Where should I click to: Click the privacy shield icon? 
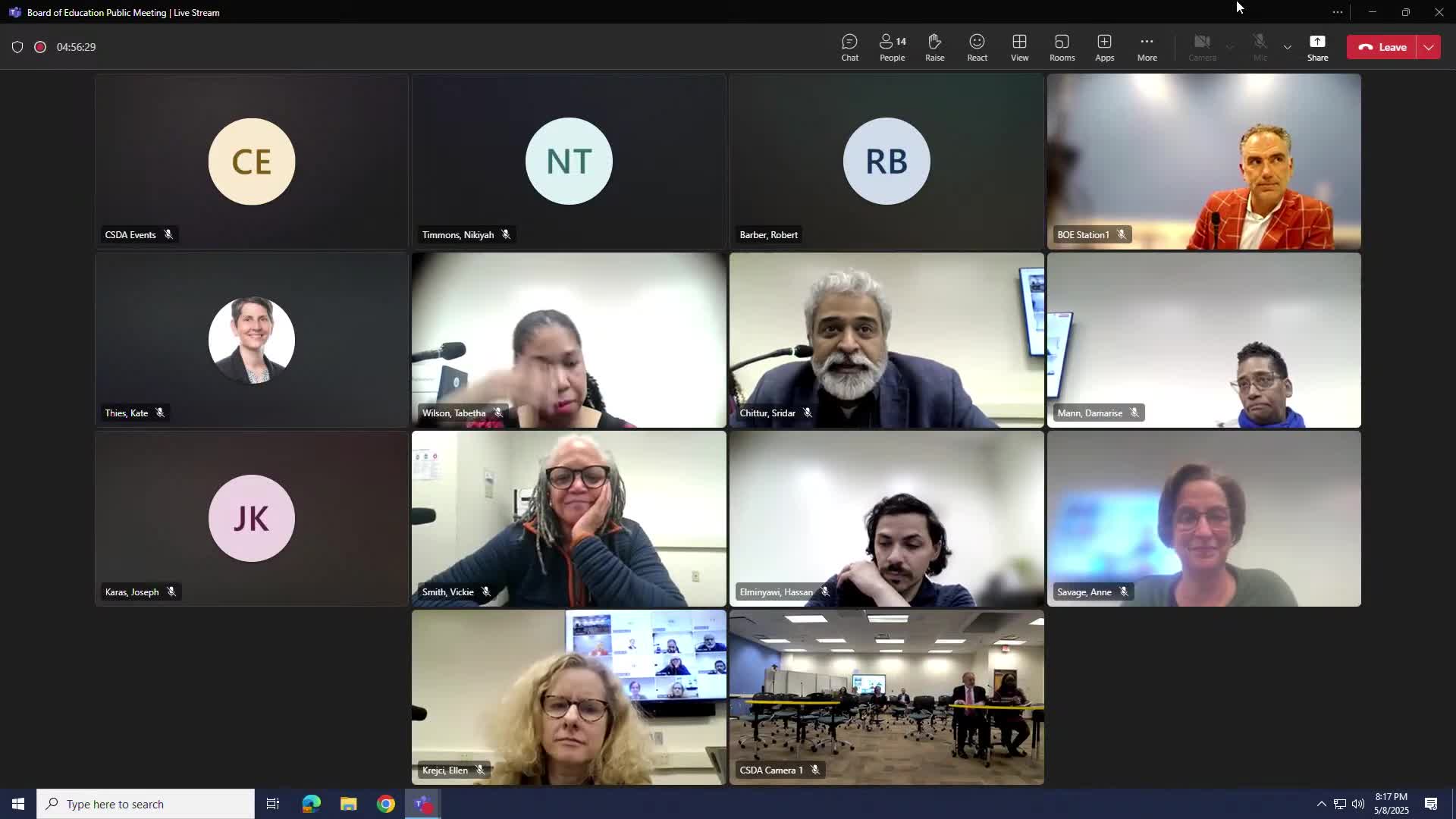(17, 47)
